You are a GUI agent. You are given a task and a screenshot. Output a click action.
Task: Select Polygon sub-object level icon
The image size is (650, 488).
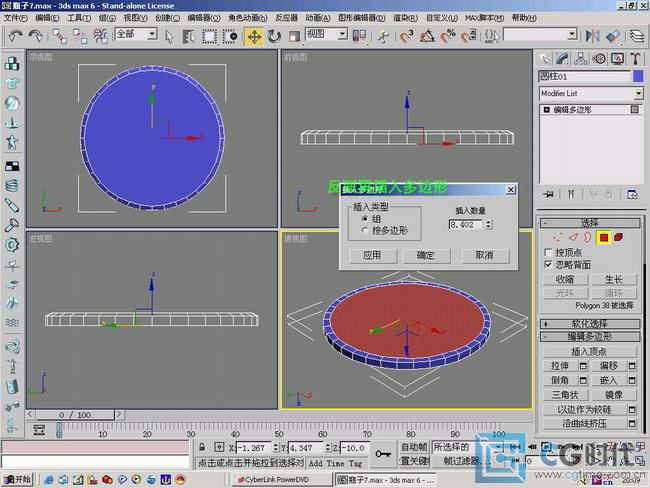point(603,237)
